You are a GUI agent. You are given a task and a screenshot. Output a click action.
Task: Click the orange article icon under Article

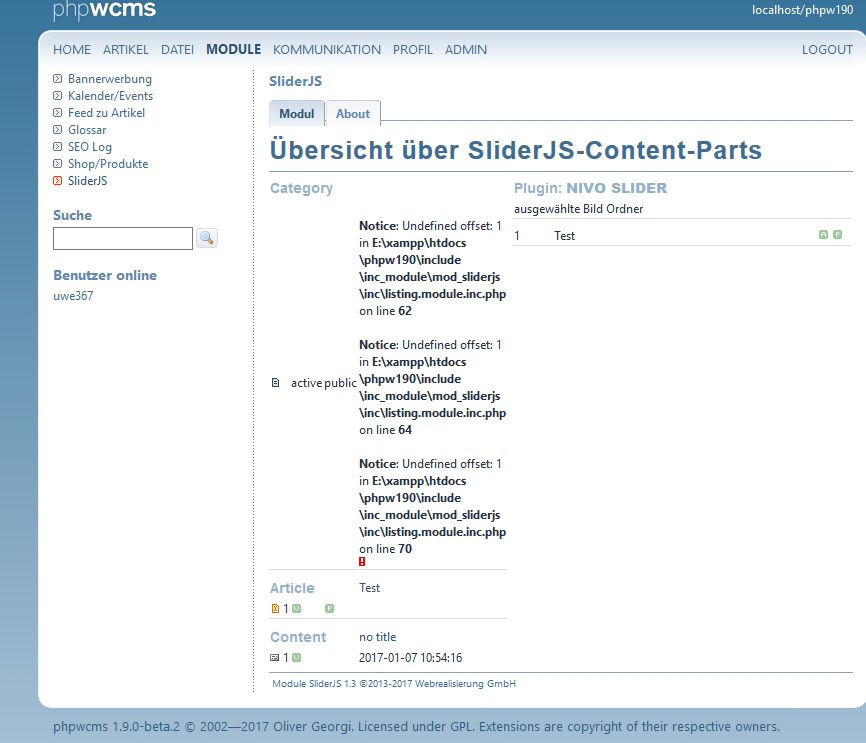click(x=276, y=608)
